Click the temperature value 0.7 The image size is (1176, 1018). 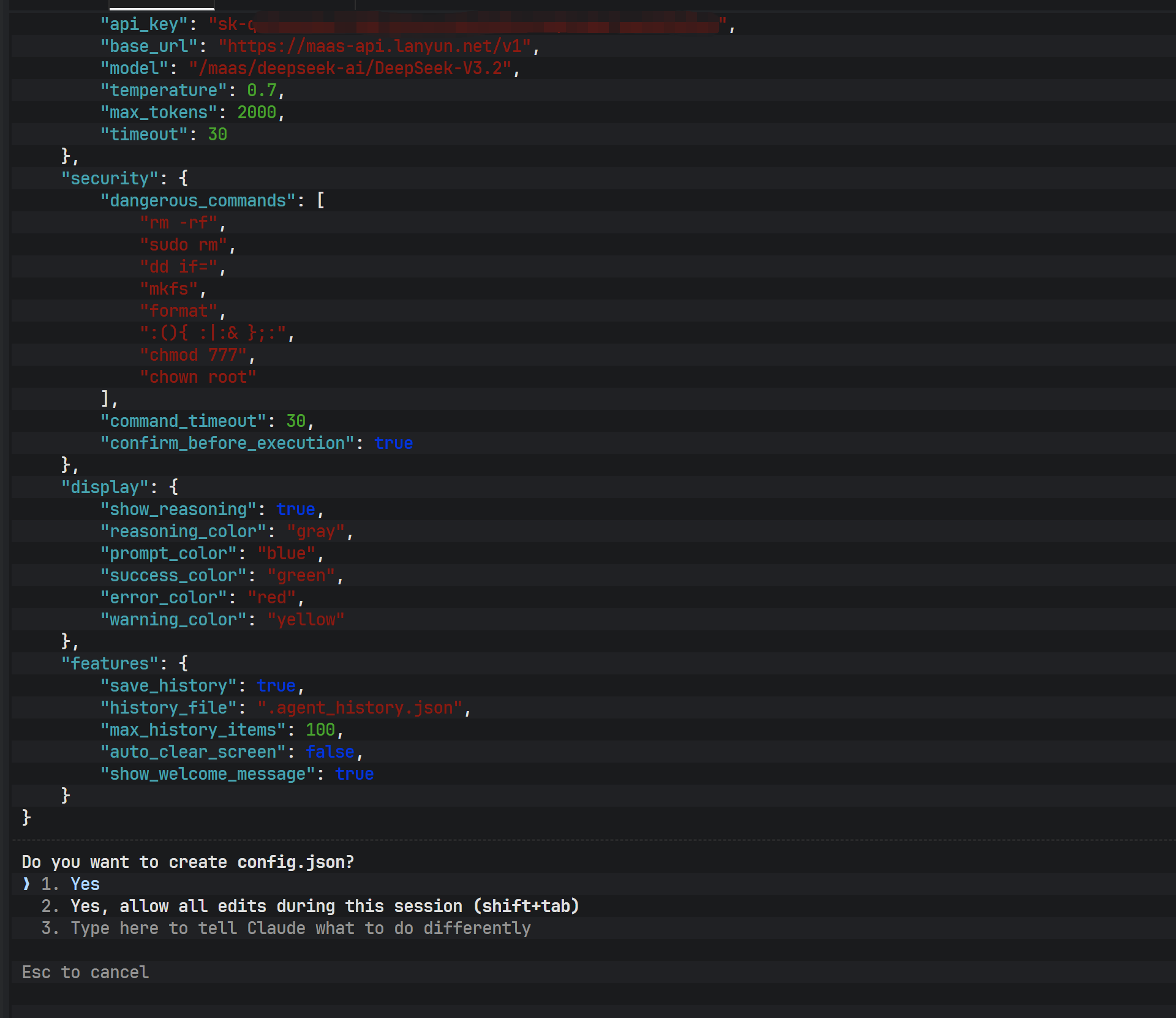pyautogui.click(x=262, y=91)
